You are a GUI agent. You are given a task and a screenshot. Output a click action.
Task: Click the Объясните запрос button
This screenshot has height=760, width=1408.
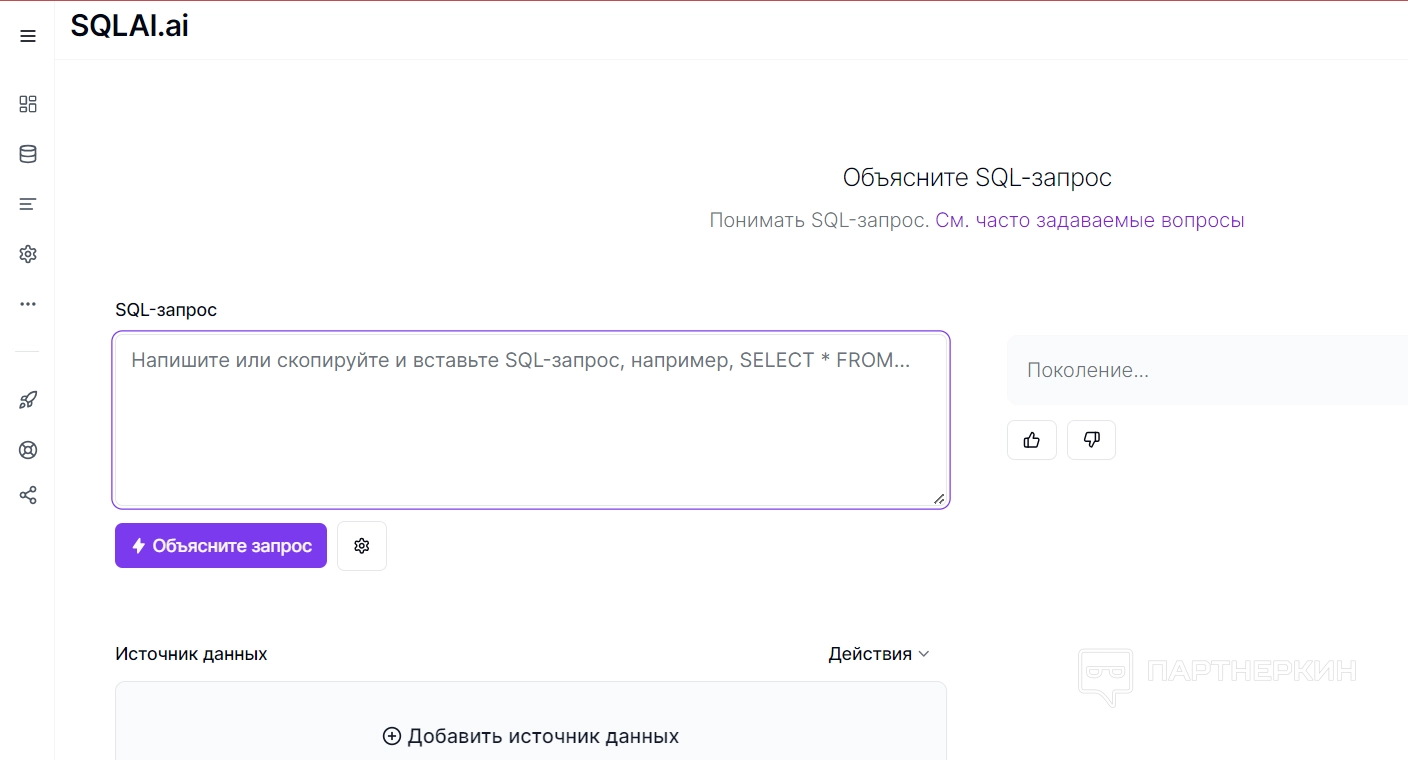pyautogui.click(x=221, y=546)
